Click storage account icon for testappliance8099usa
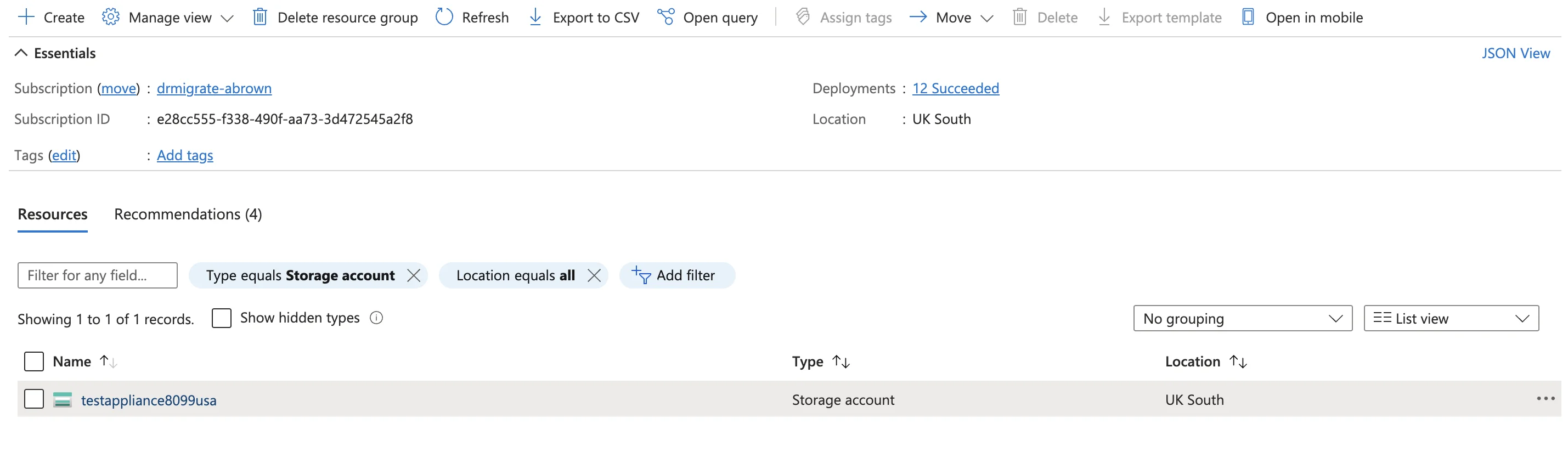Screen dimensions: 1568x452 point(62,400)
